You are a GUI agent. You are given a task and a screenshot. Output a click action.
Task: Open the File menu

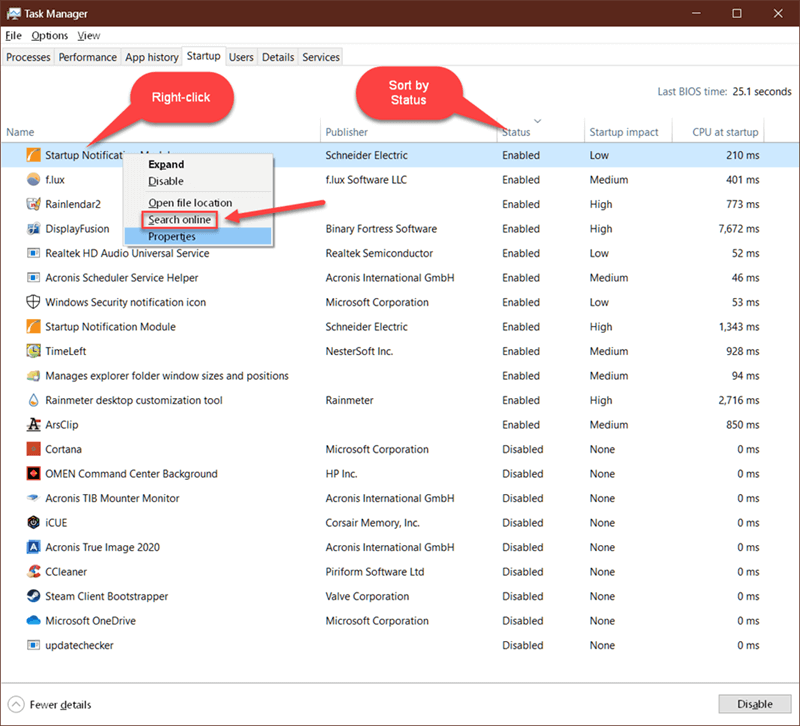pyautogui.click(x=13, y=36)
